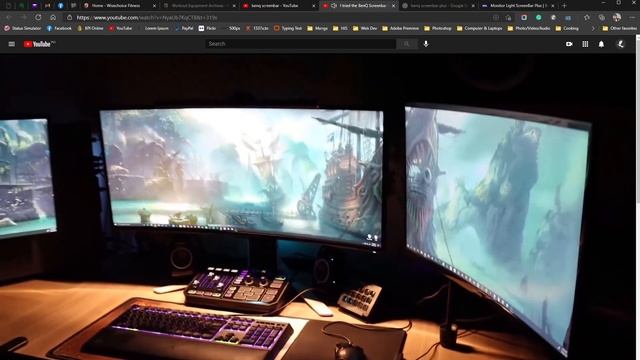Switch to benq screenbar - YouTube tab
Image resolution: width=640 pixels, height=360 pixels.
click(279, 6)
